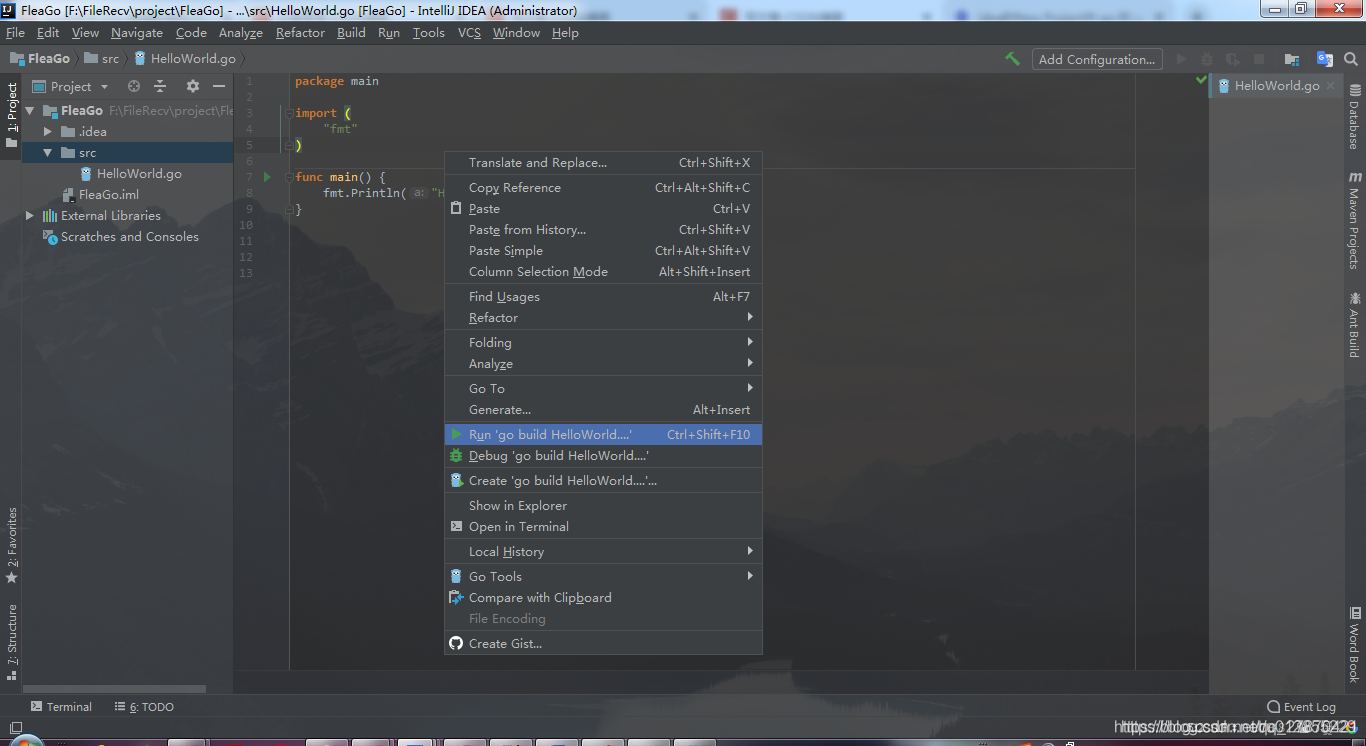This screenshot has height=746, width=1366.
Task: Click the green inspection checkmark in the editor
Action: click(1201, 80)
